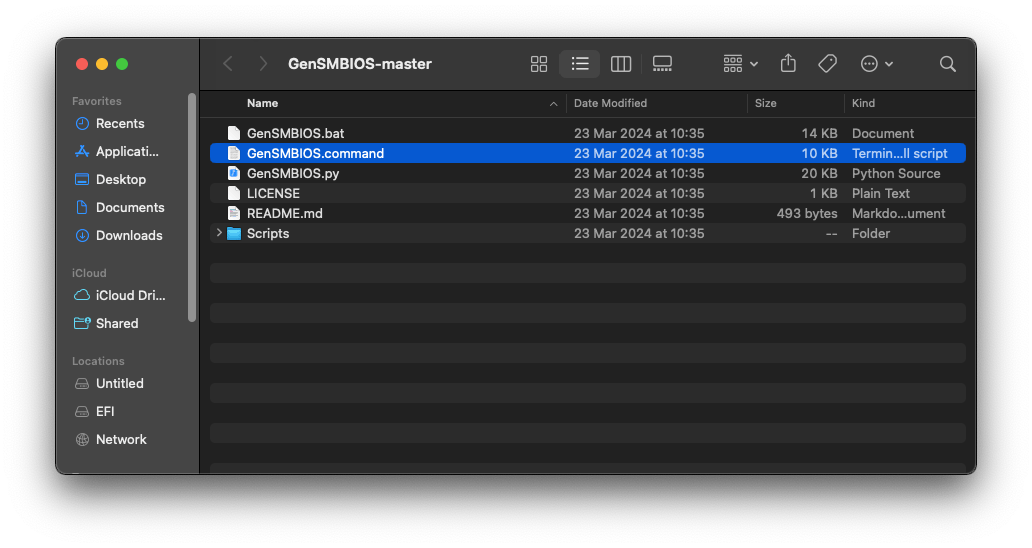
Task: Select the EFI volume
Action: click(x=105, y=411)
